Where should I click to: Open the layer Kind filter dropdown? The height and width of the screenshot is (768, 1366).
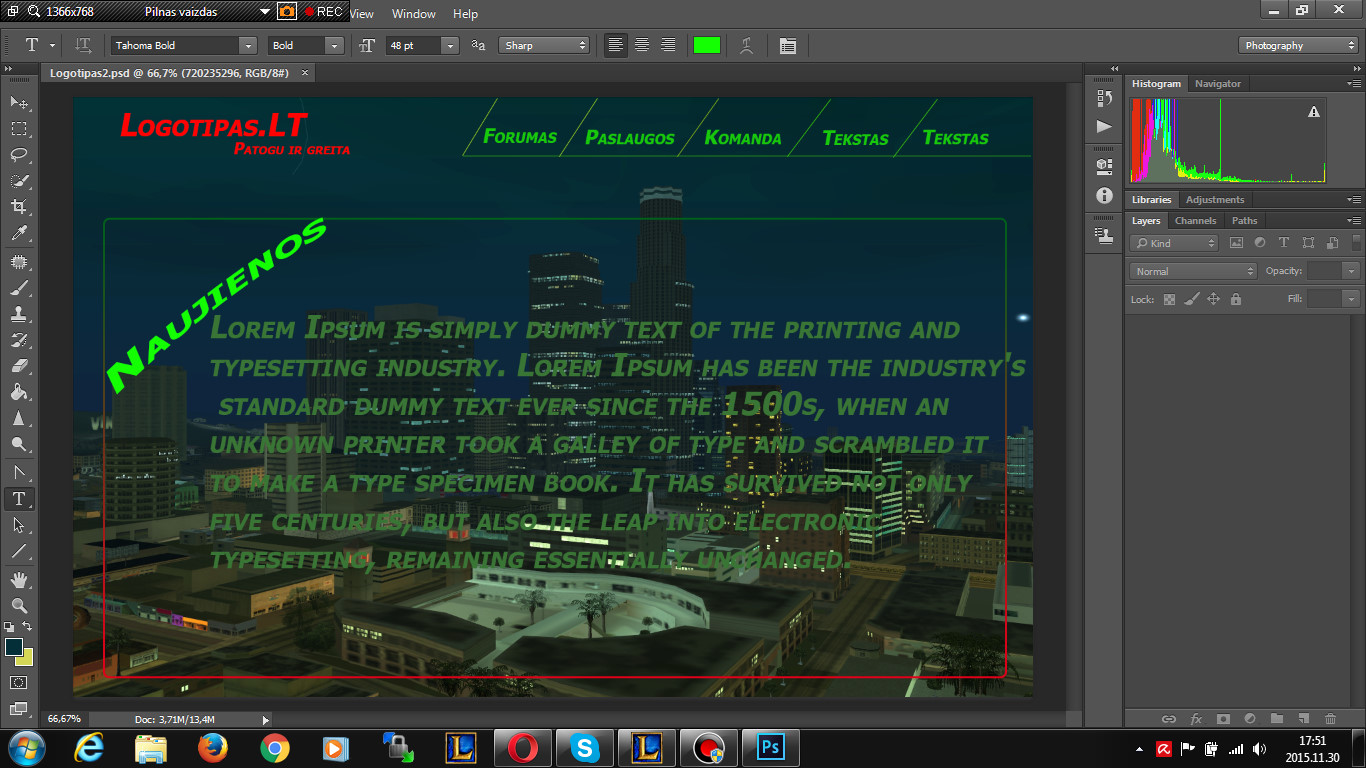point(1174,243)
